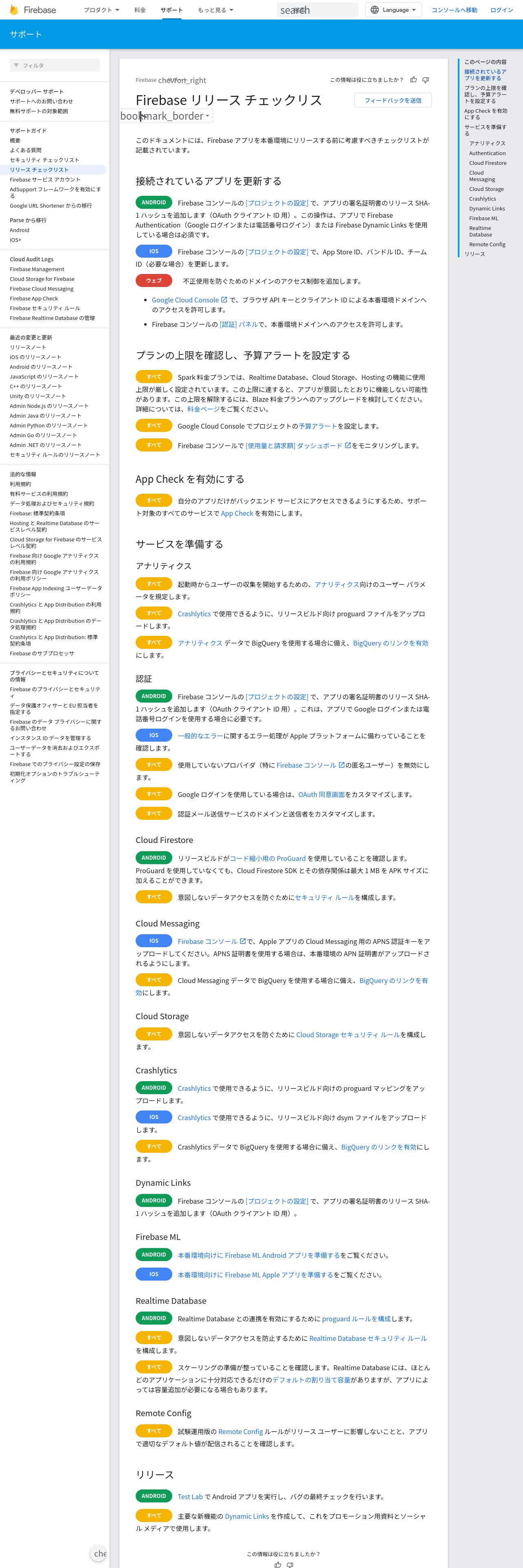The image size is (523, 1568).
Task: Click Cloud Storage セキュリティ ルール link
Action: (x=348, y=1035)
